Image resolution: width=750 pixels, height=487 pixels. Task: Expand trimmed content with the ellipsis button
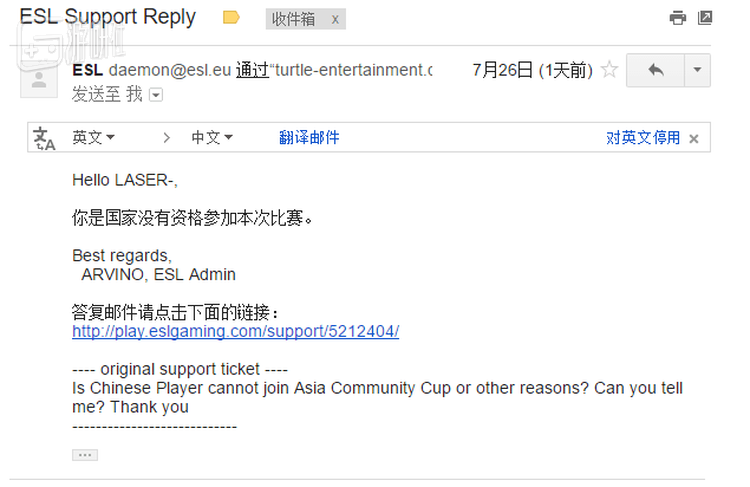[85, 455]
